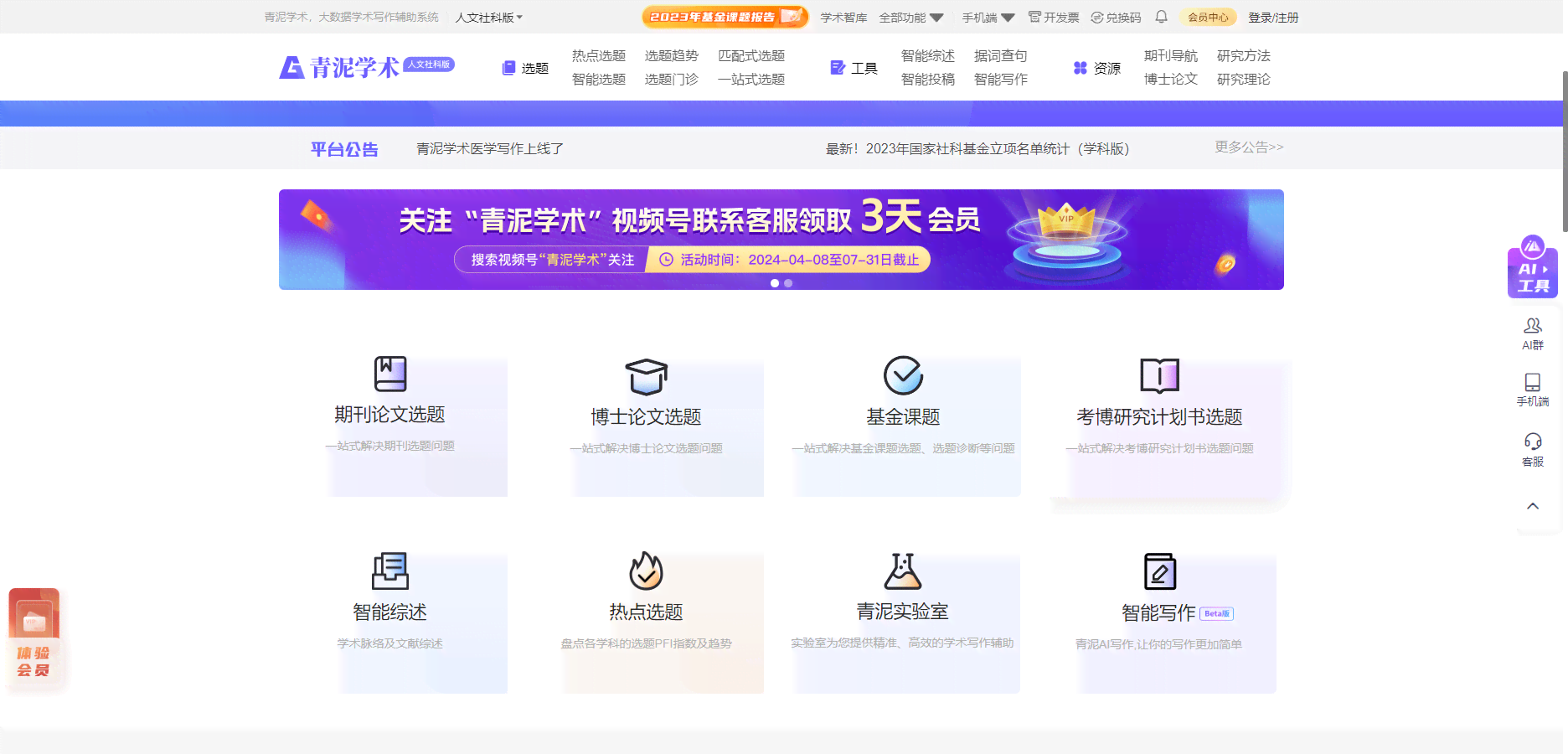
Task: Click the Beta版 badge beside 智能写作
Action: pos(1217,614)
